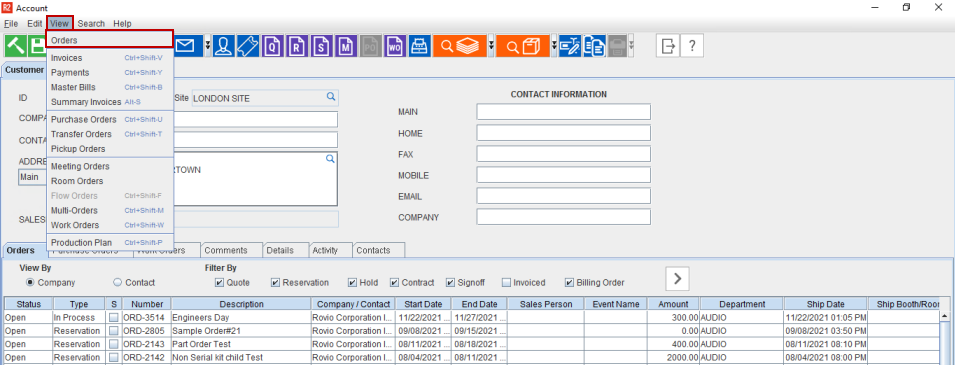Click the right-arrow apply filter button
Image resolution: width=955 pixels, height=365 pixels.
677,279
